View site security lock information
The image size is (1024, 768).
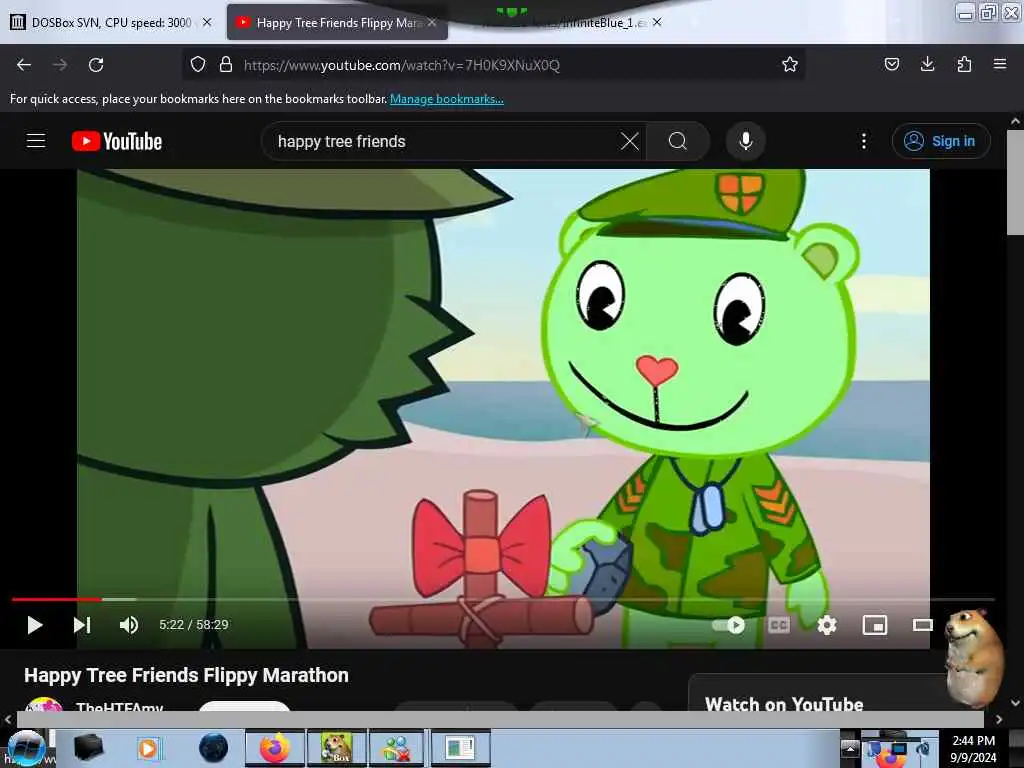click(x=226, y=65)
